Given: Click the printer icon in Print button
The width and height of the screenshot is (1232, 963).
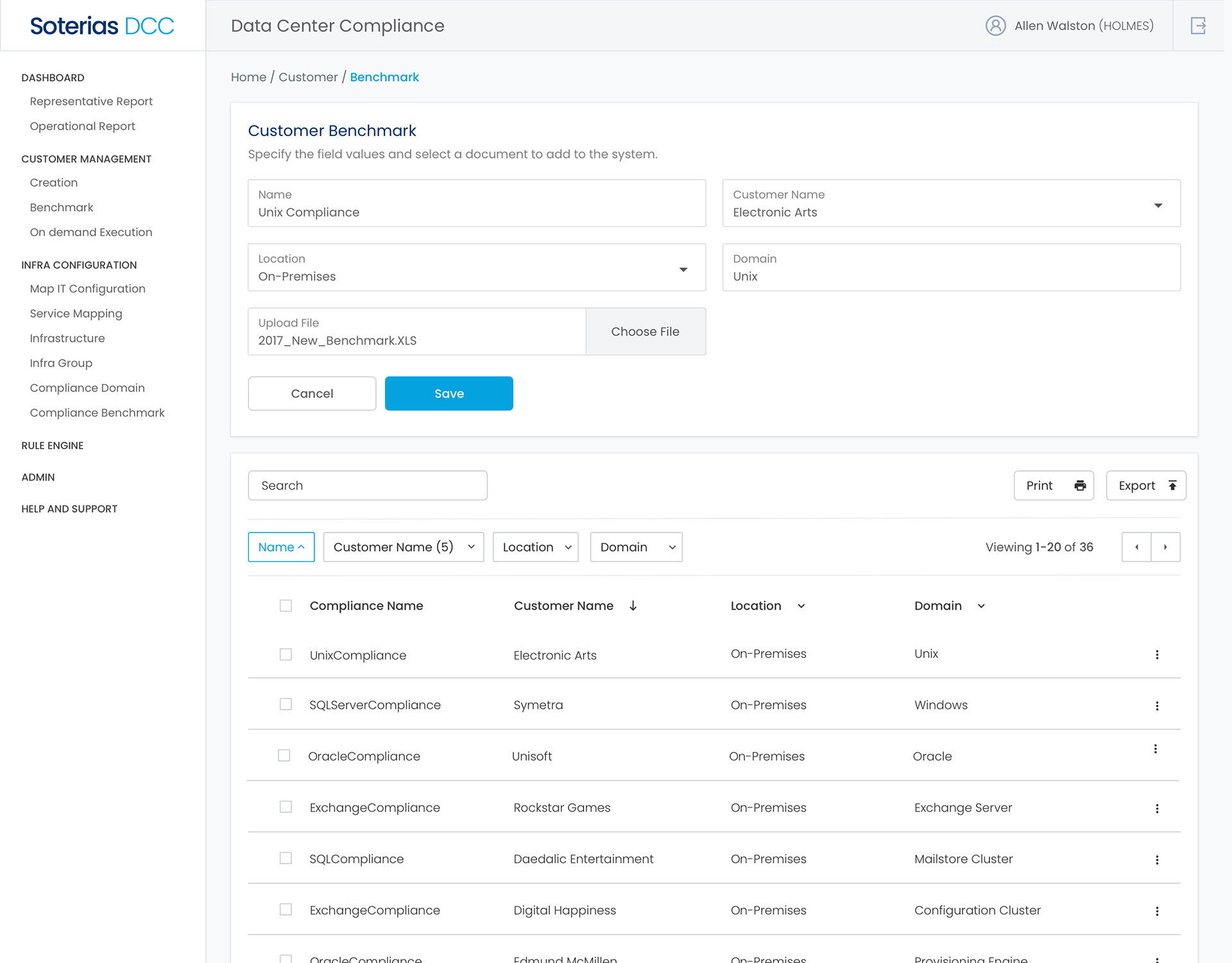Looking at the screenshot, I should (1080, 486).
